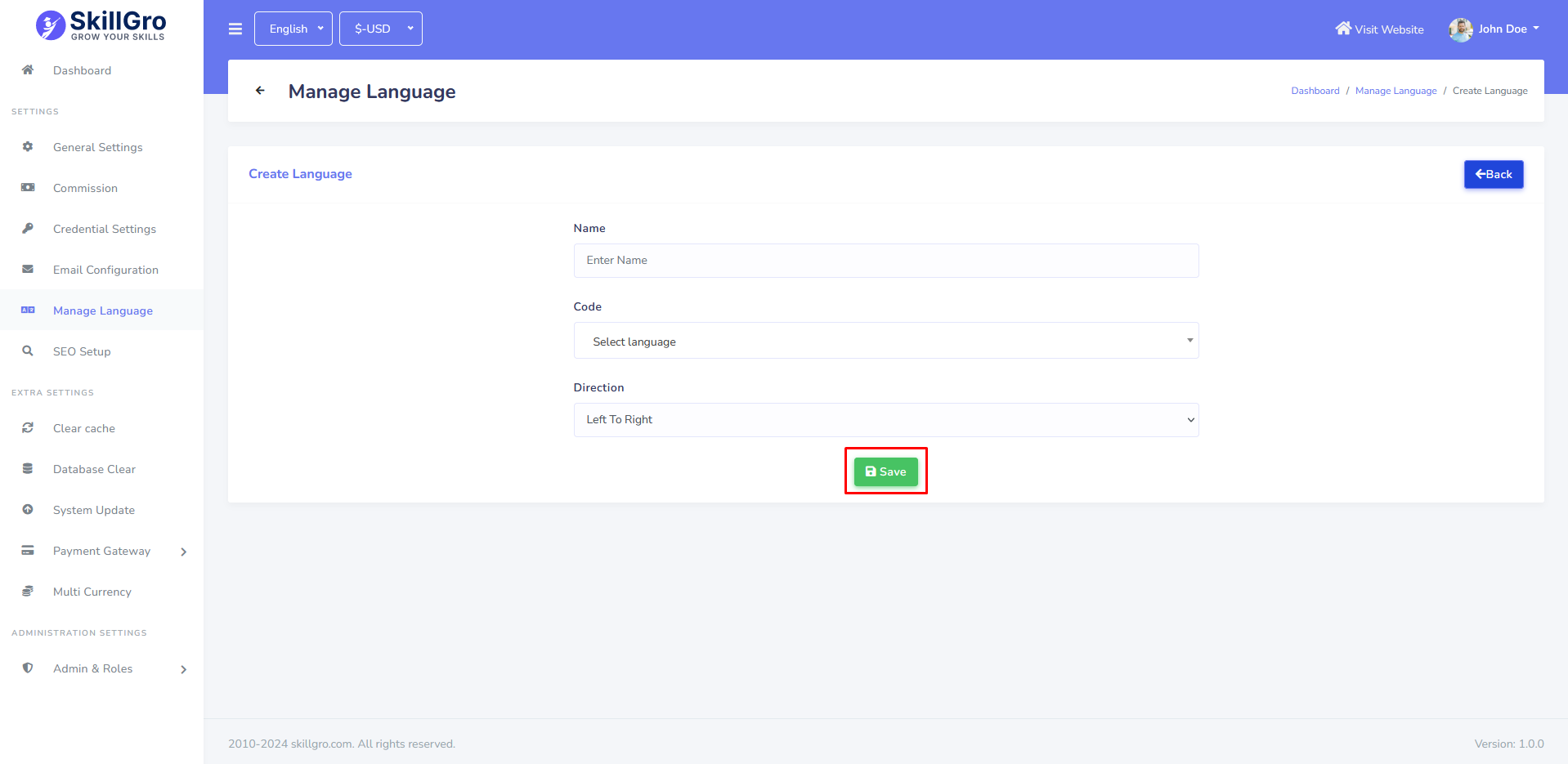Click the Multi Currency coins icon
This screenshot has height=764, width=1568.
[x=28, y=591]
